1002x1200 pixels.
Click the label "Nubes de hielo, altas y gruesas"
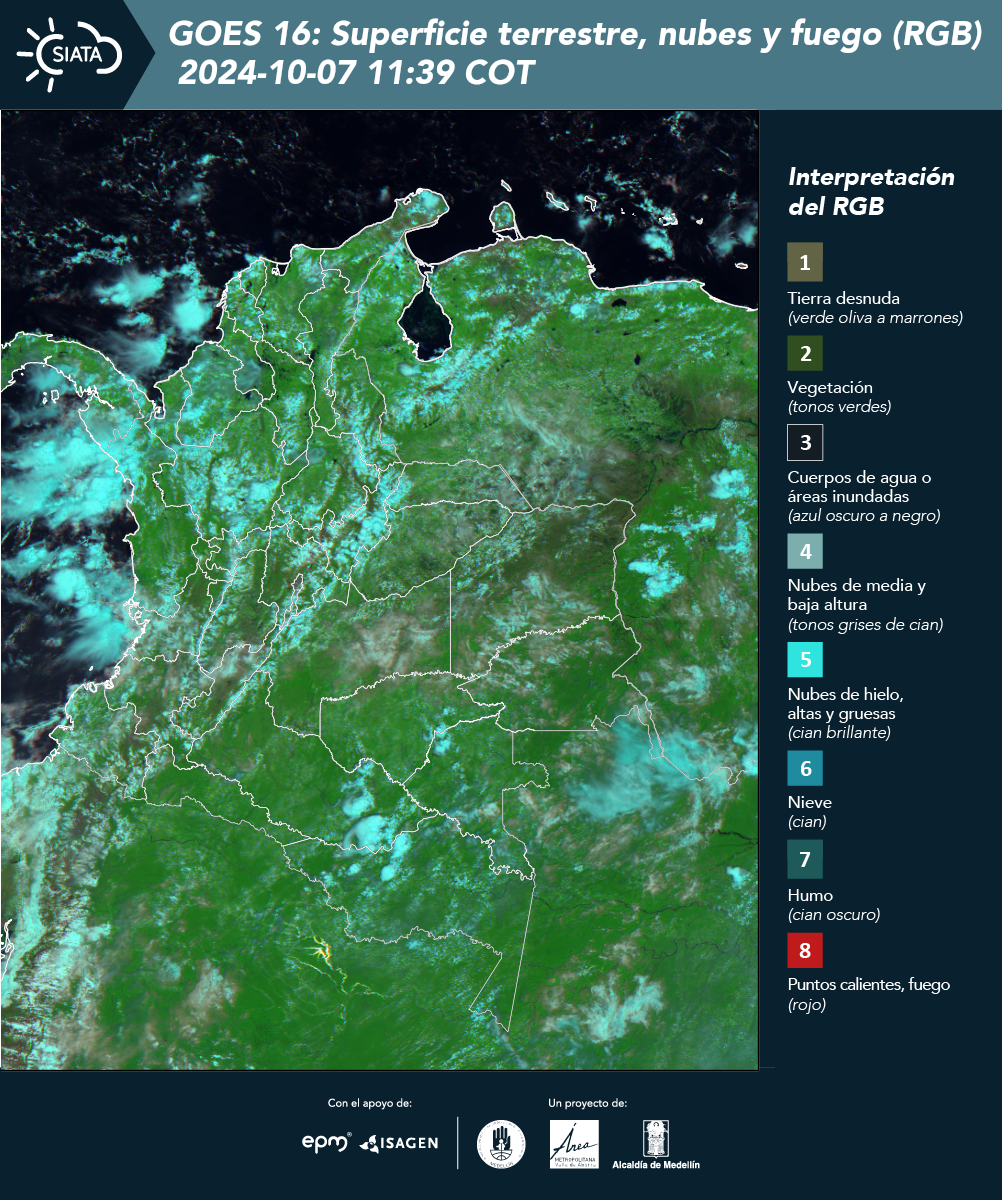tap(845, 704)
